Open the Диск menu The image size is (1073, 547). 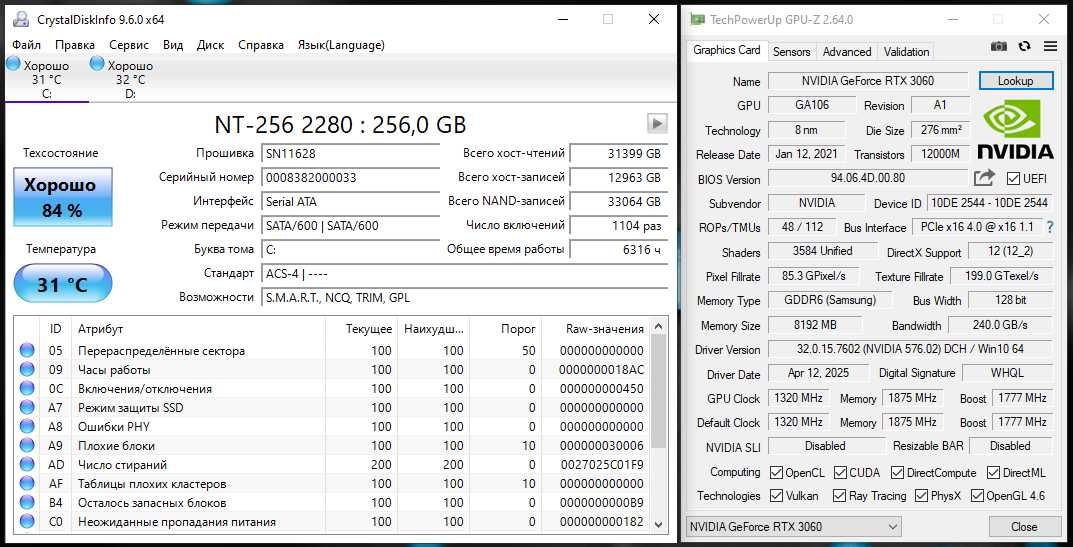point(211,45)
